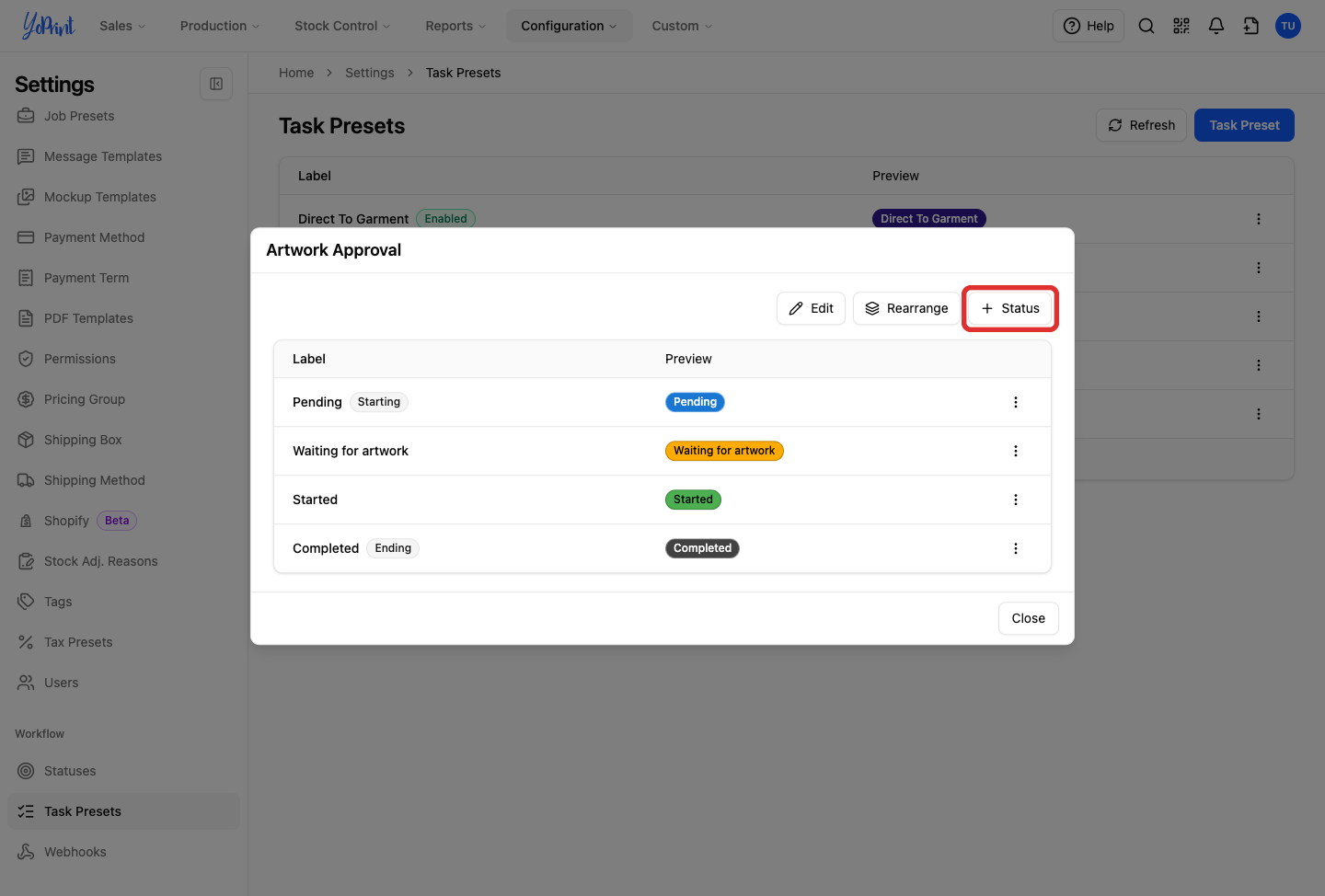The width and height of the screenshot is (1325, 896).
Task: Close the Artwork Approval dialog
Action: coord(1028,618)
